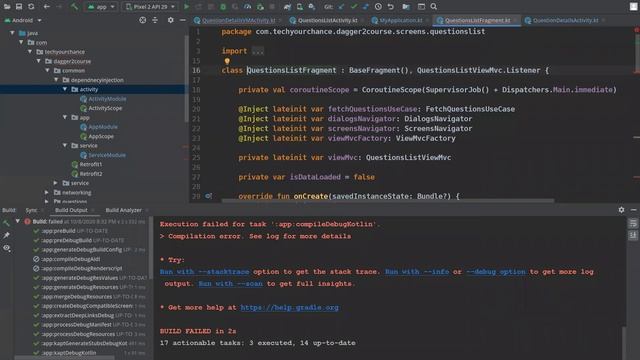Open the Pixel 2 API 29 device dropdown
Viewport: 640px width, 360px height.
(x=151, y=7)
